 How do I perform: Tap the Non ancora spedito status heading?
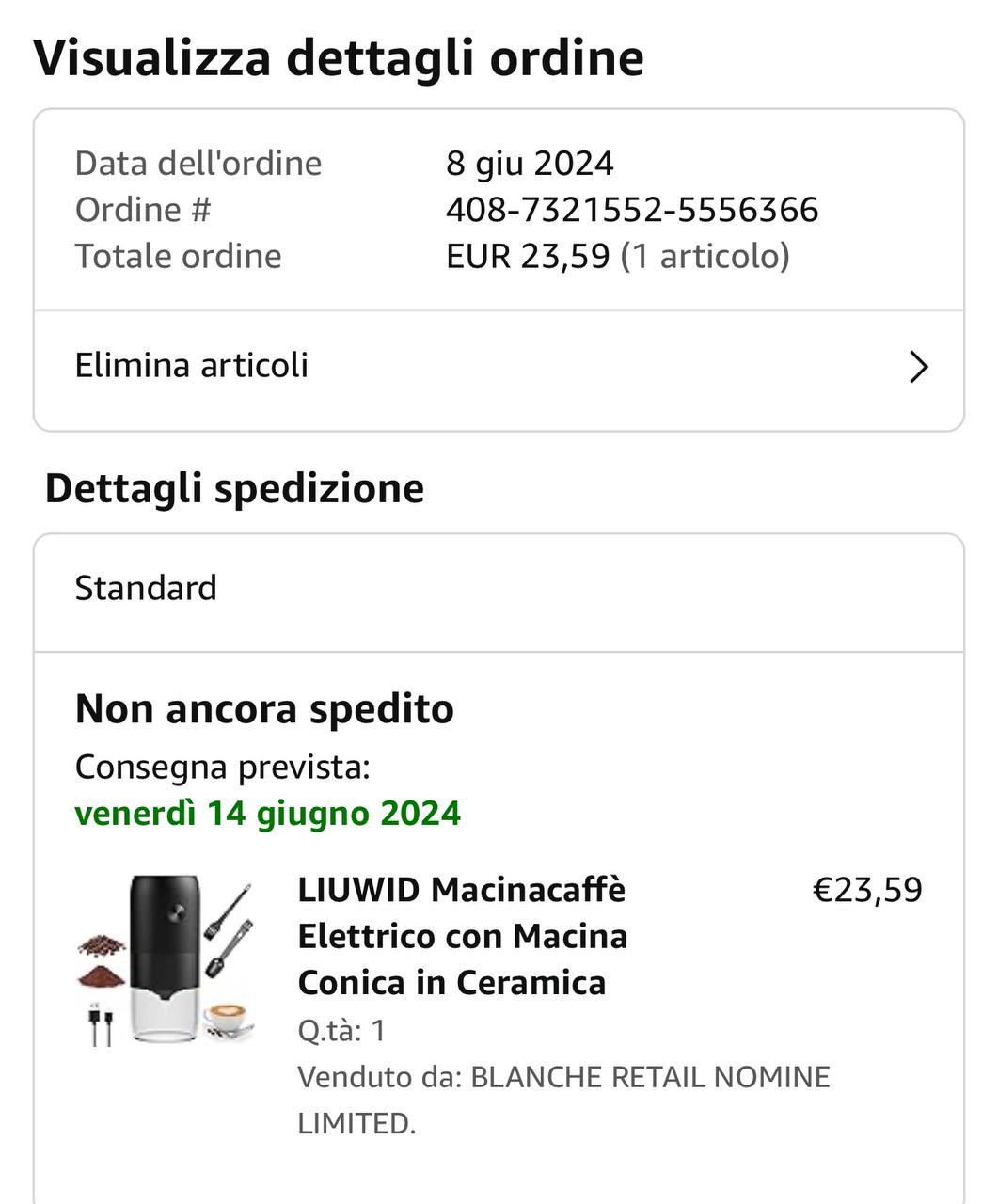pyautogui.click(x=264, y=708)
